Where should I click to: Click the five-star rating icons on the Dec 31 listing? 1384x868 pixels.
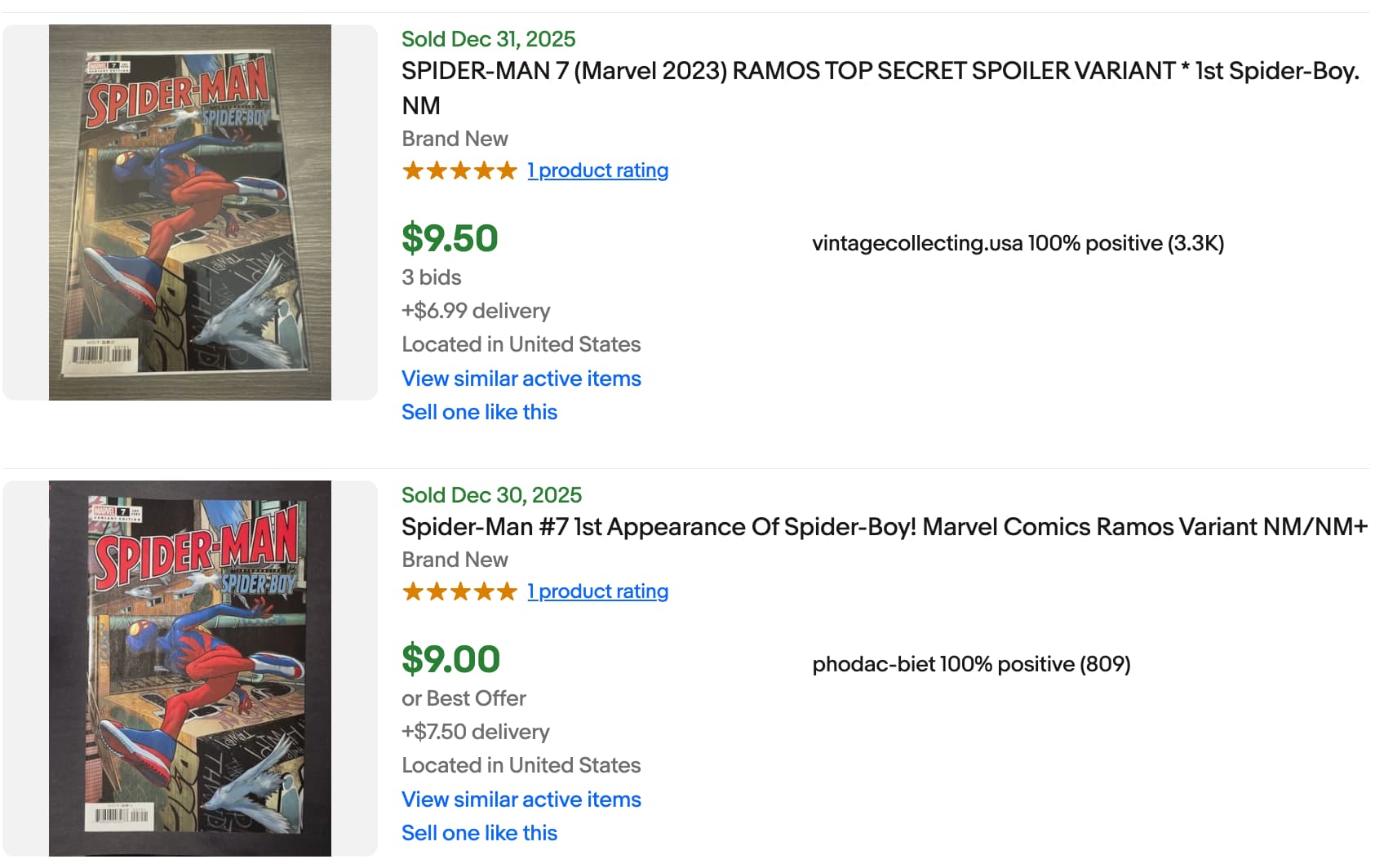pos(459,170)
